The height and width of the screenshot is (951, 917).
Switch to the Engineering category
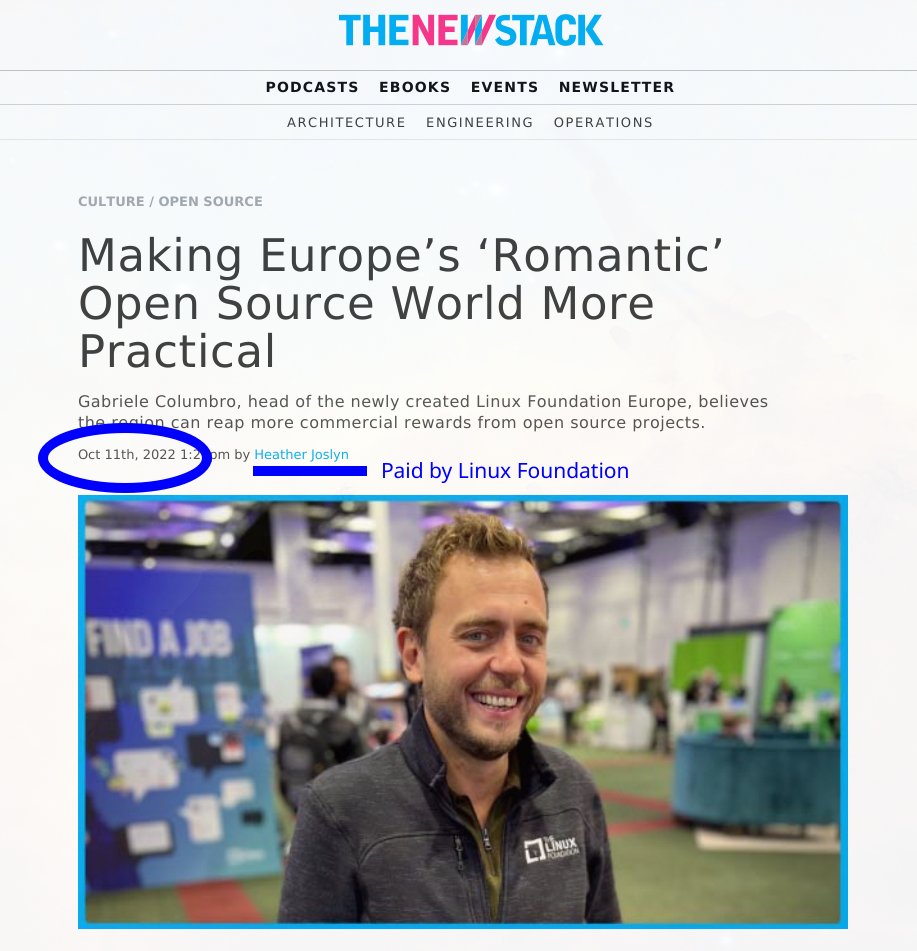pos(479,123)
